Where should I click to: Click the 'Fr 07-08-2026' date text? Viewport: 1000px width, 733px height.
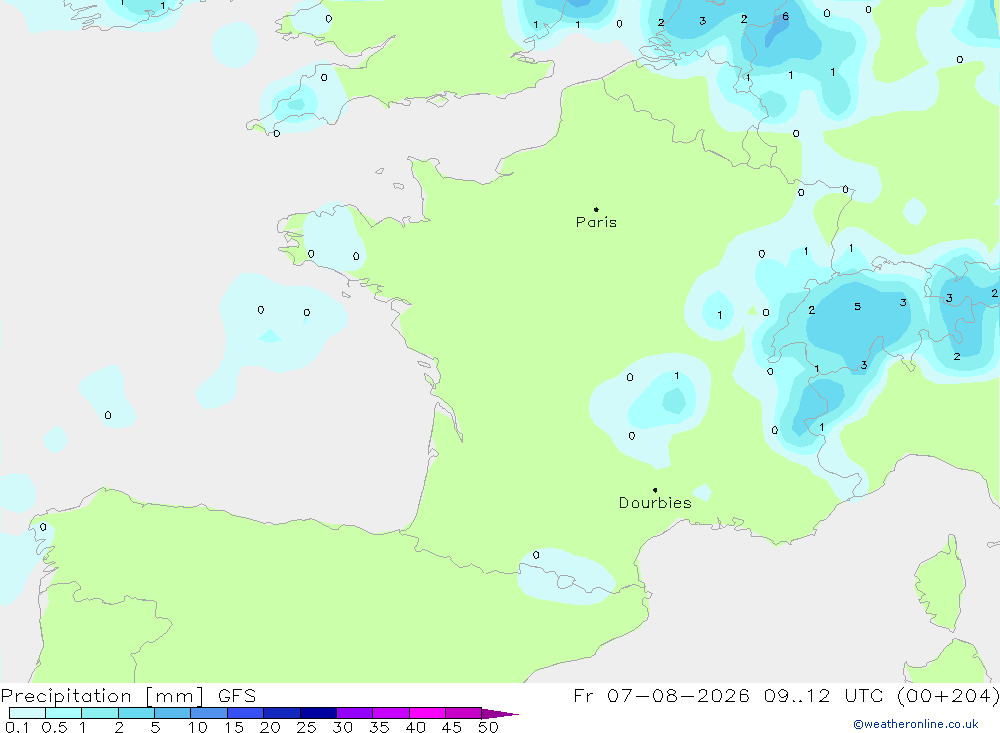(x=661, y=695)
